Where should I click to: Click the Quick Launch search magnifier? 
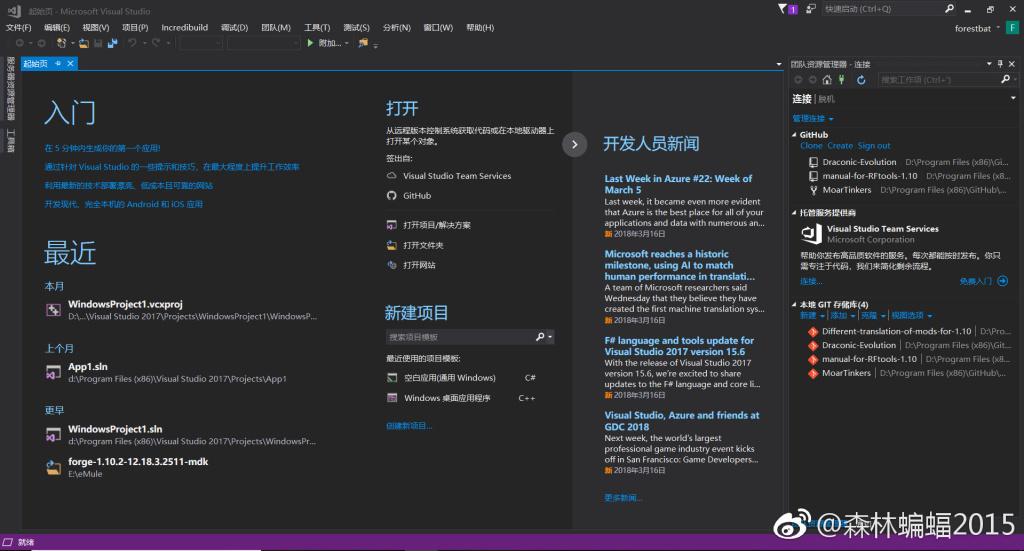tap(949, 8)
